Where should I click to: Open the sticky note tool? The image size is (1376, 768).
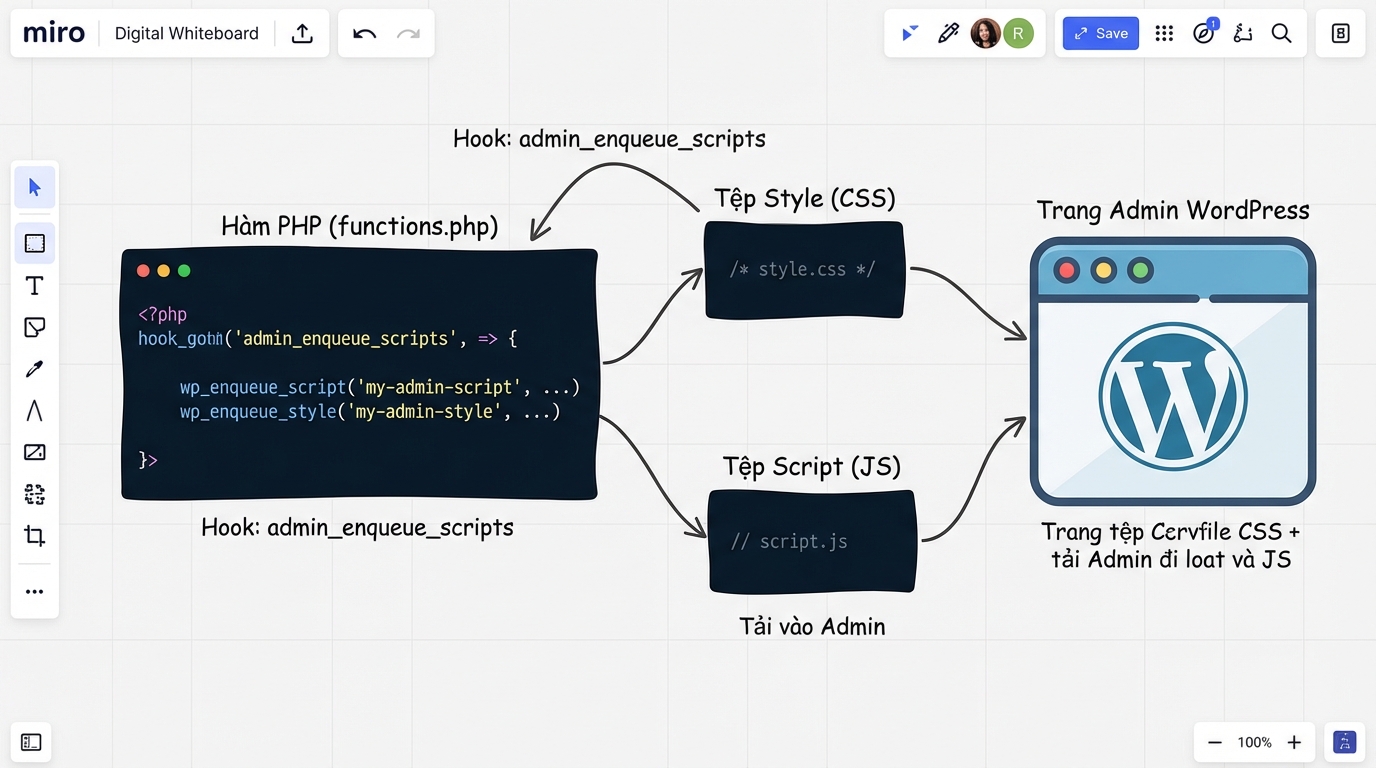pyautogui.click(x=34, y=327)
